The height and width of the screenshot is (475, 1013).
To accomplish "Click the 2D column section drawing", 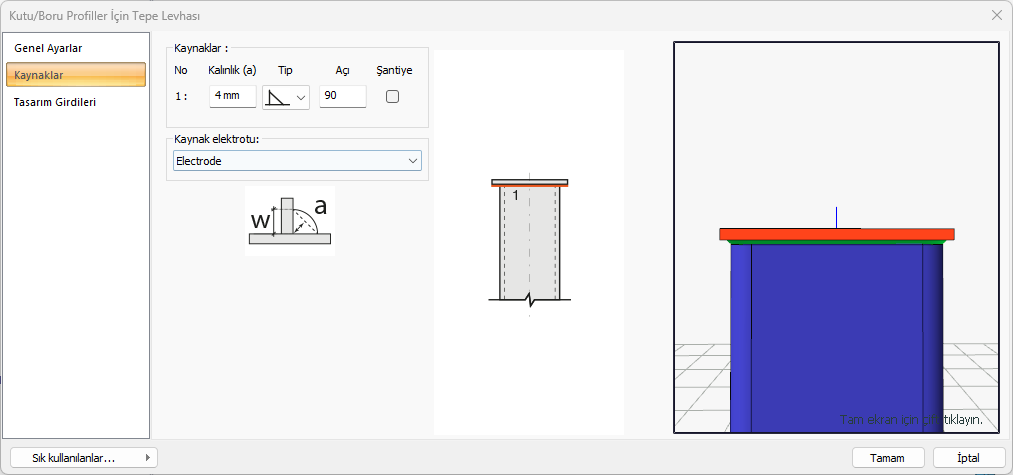I will click(x=529, y=245).
